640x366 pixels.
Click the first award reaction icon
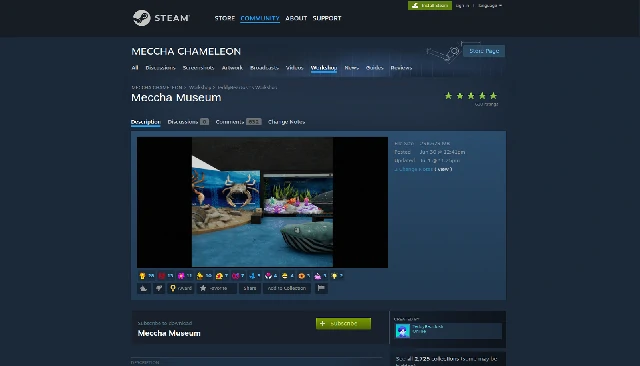click(x=142, y=276)
